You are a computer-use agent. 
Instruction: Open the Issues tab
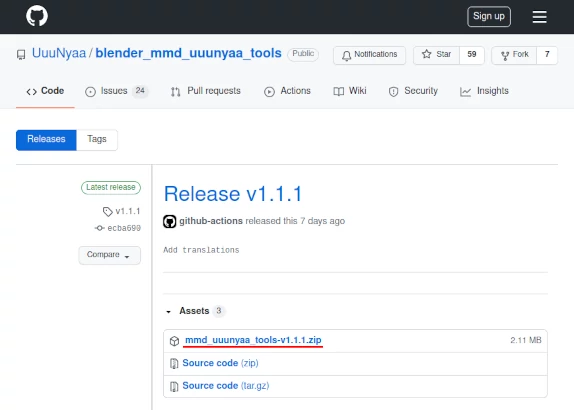[116, 91]
